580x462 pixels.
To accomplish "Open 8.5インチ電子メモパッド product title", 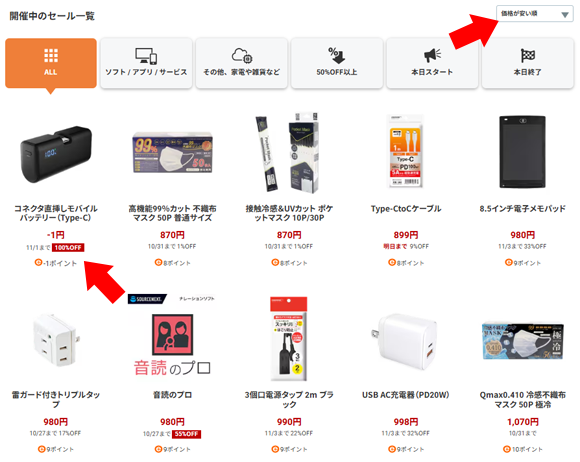I will [522, 209].
